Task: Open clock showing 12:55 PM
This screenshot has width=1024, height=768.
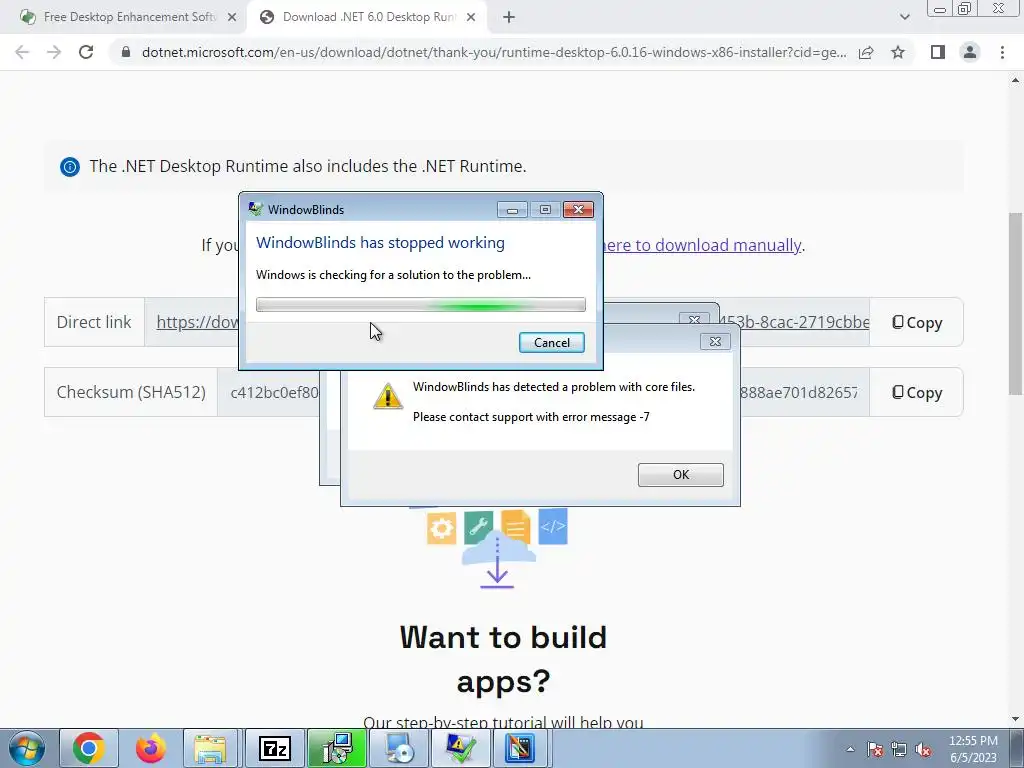Action: coord(973,749)
